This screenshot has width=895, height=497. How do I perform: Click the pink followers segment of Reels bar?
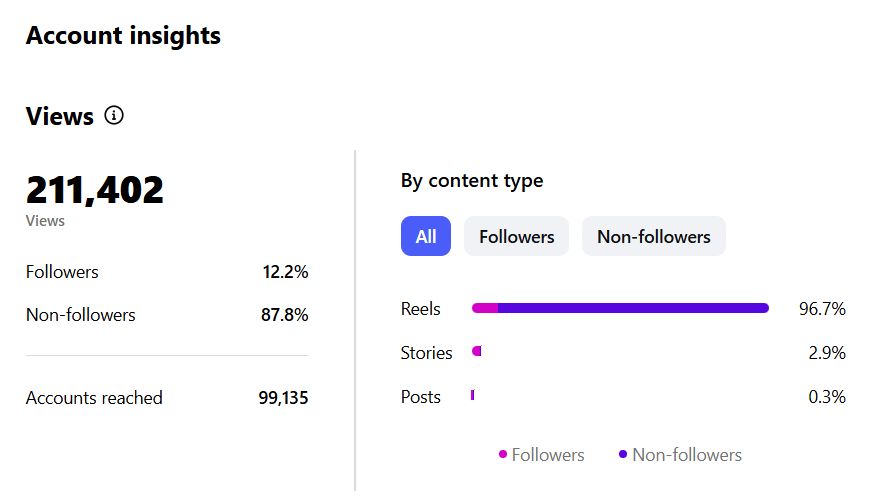(485, 308)
